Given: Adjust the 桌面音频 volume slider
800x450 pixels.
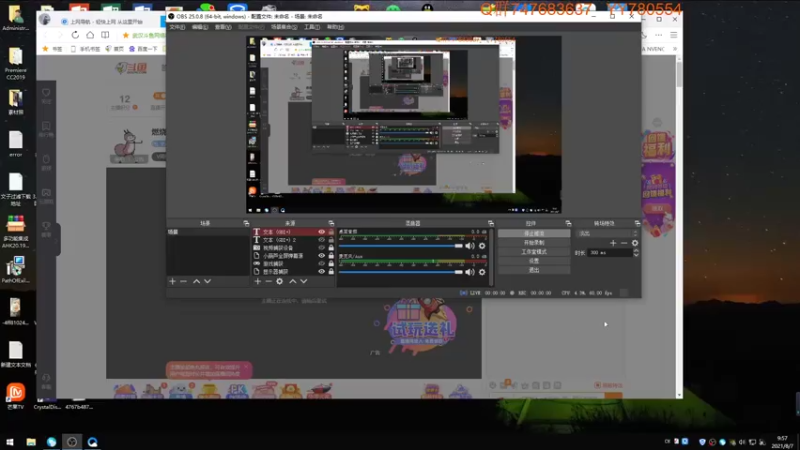Looking at the screenshot, I should pos(401,246).
